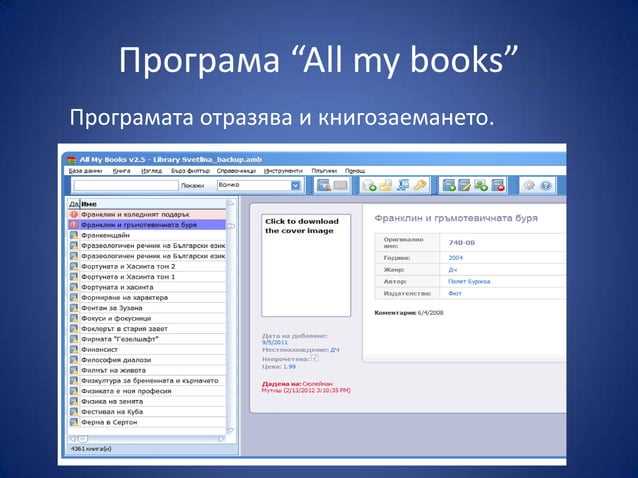
Task: Click the publisher link Фют
Action: 454,293
